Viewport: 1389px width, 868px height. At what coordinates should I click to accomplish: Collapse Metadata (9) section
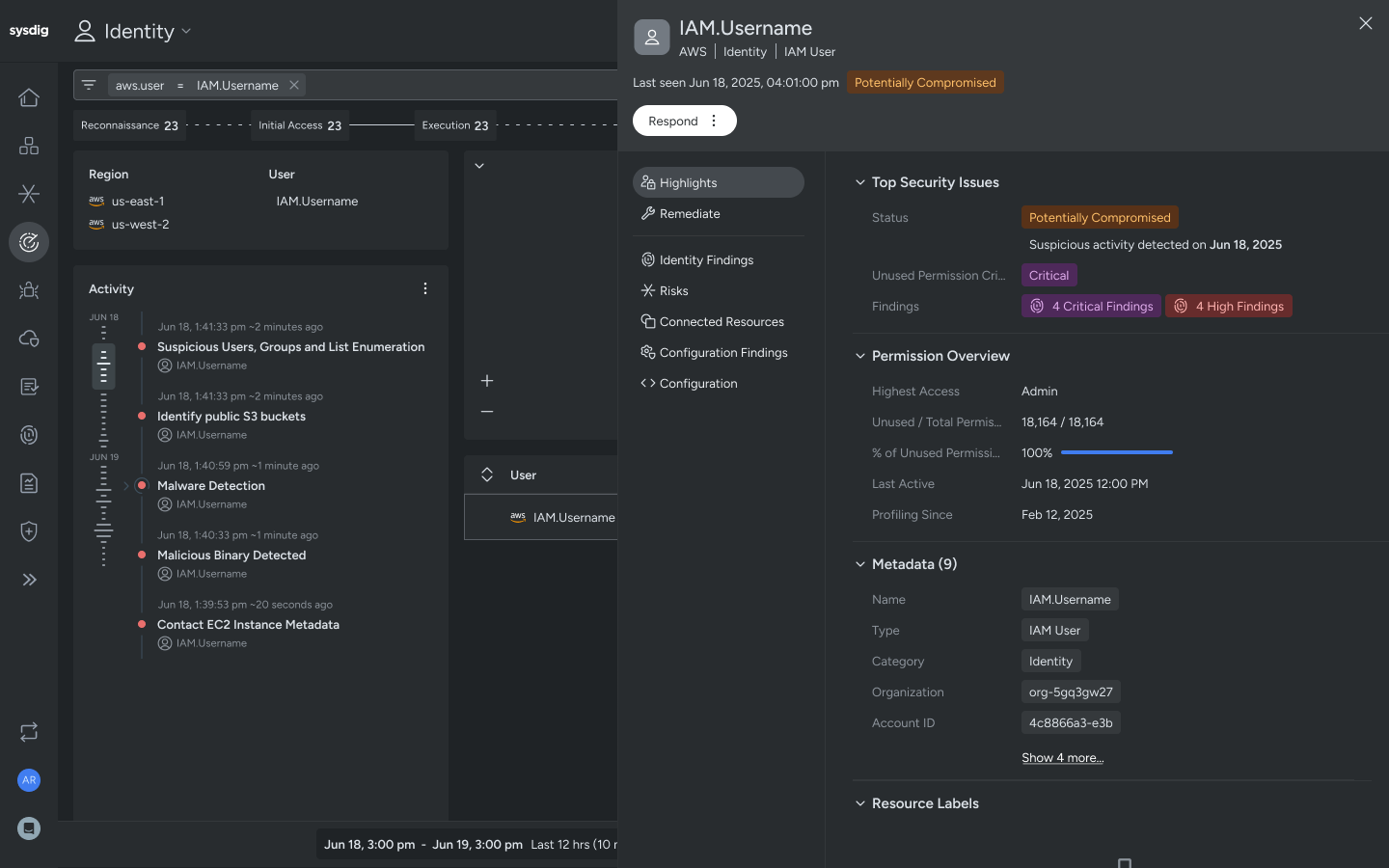pyautogui.click(x=860, y=564)
